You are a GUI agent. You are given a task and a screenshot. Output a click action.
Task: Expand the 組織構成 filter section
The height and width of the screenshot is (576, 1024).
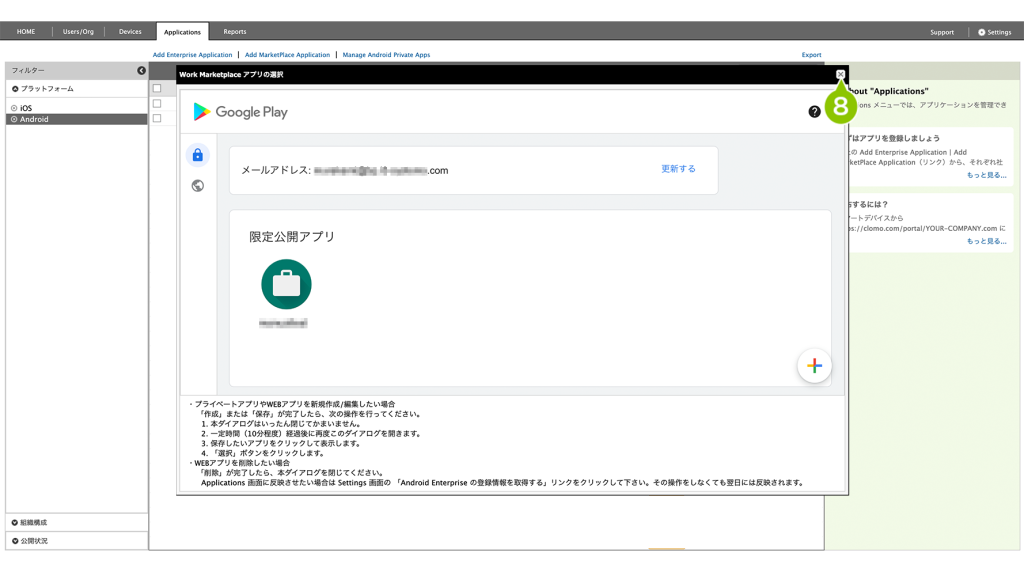[76, 522]
